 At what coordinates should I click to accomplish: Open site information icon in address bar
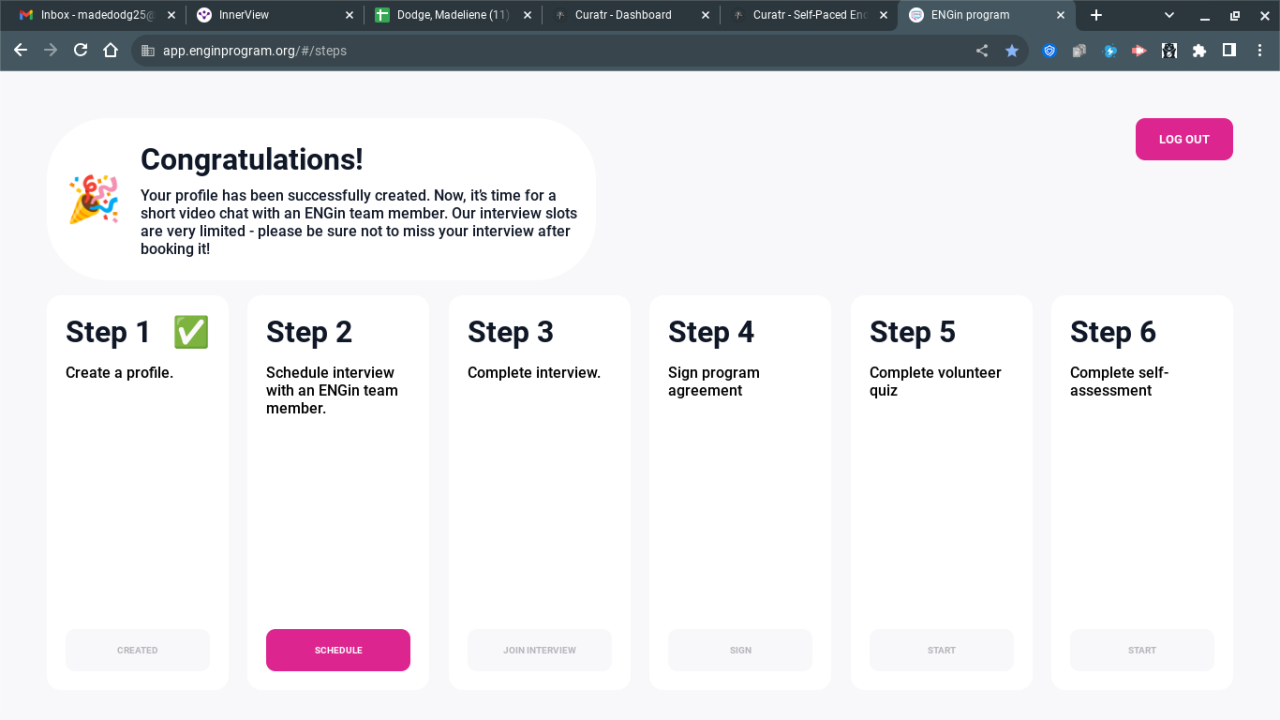pyautogui.click(x=147, y=50)
